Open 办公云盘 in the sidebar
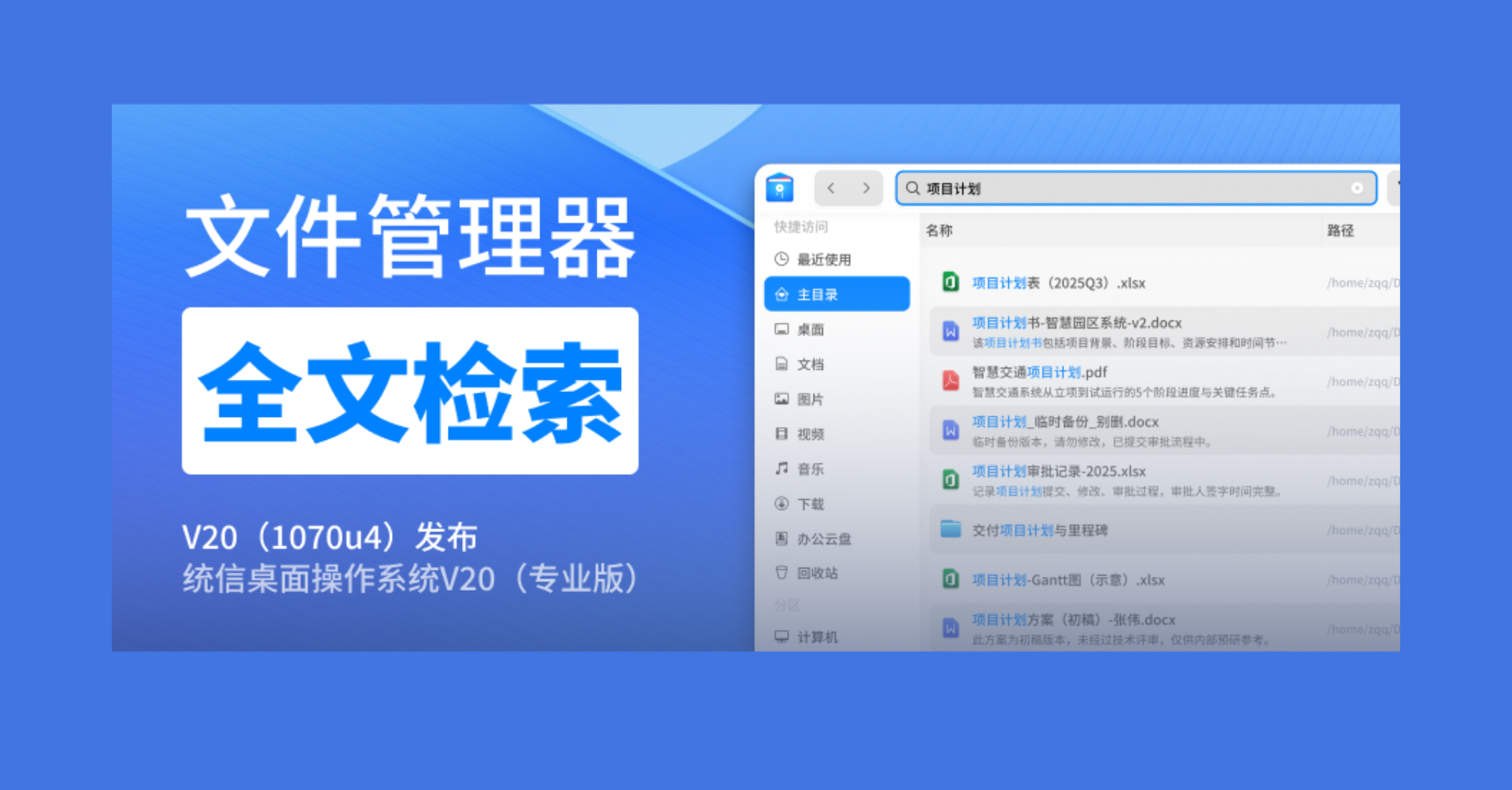This screenshot has width=1512, height=790. [836, 539]
